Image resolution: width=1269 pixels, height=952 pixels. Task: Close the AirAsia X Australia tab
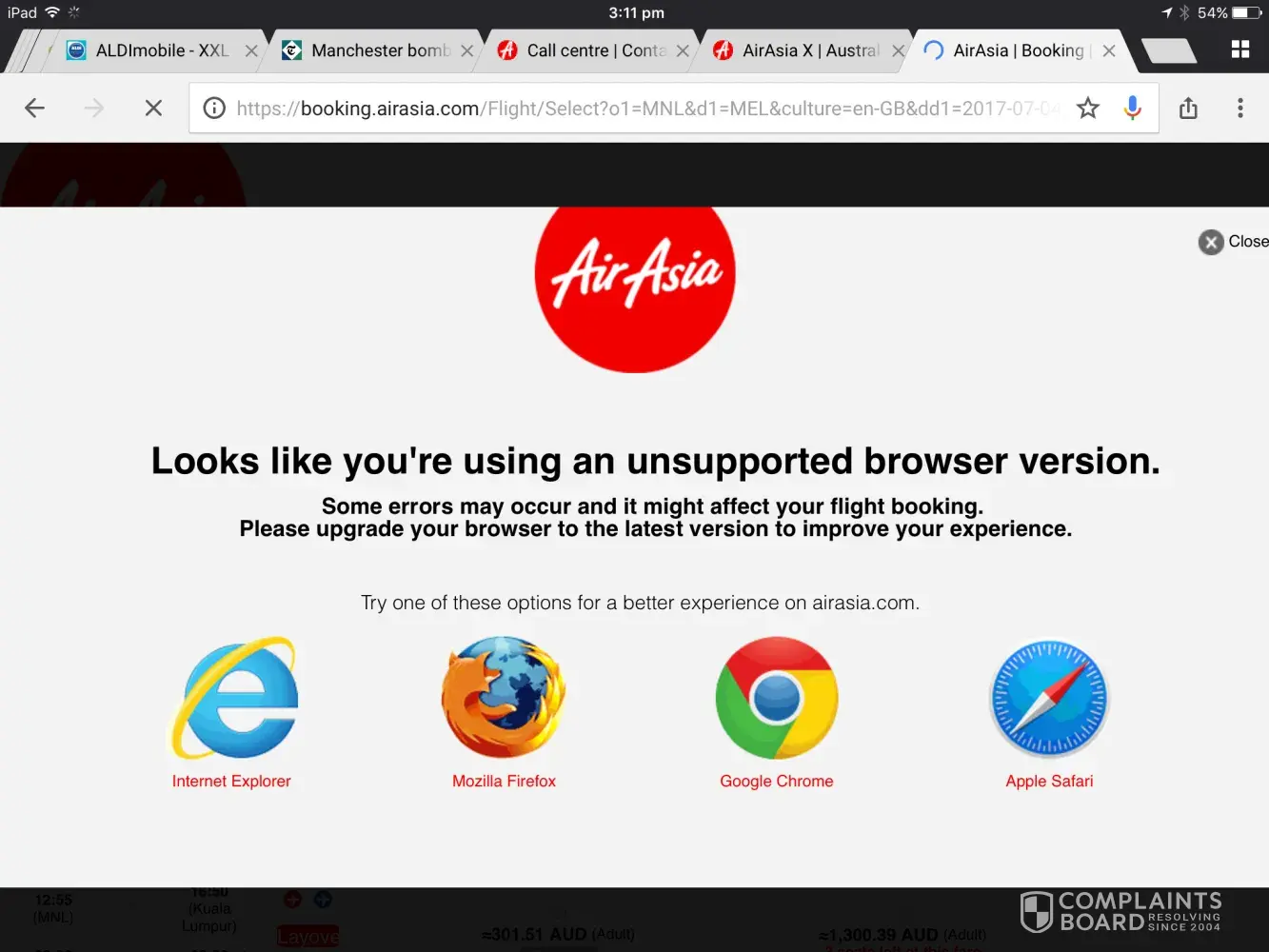(x=898, y=51)
